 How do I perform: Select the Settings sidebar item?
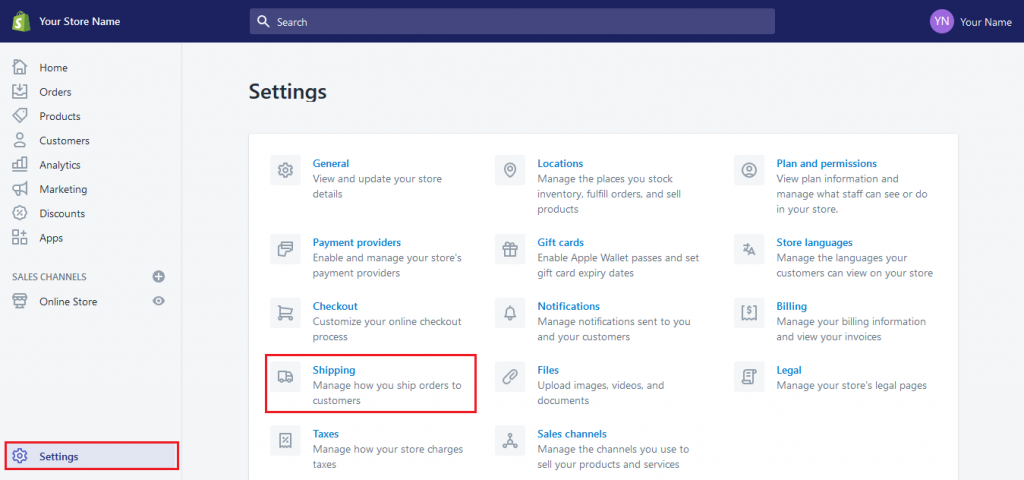(x=91, y=456)
